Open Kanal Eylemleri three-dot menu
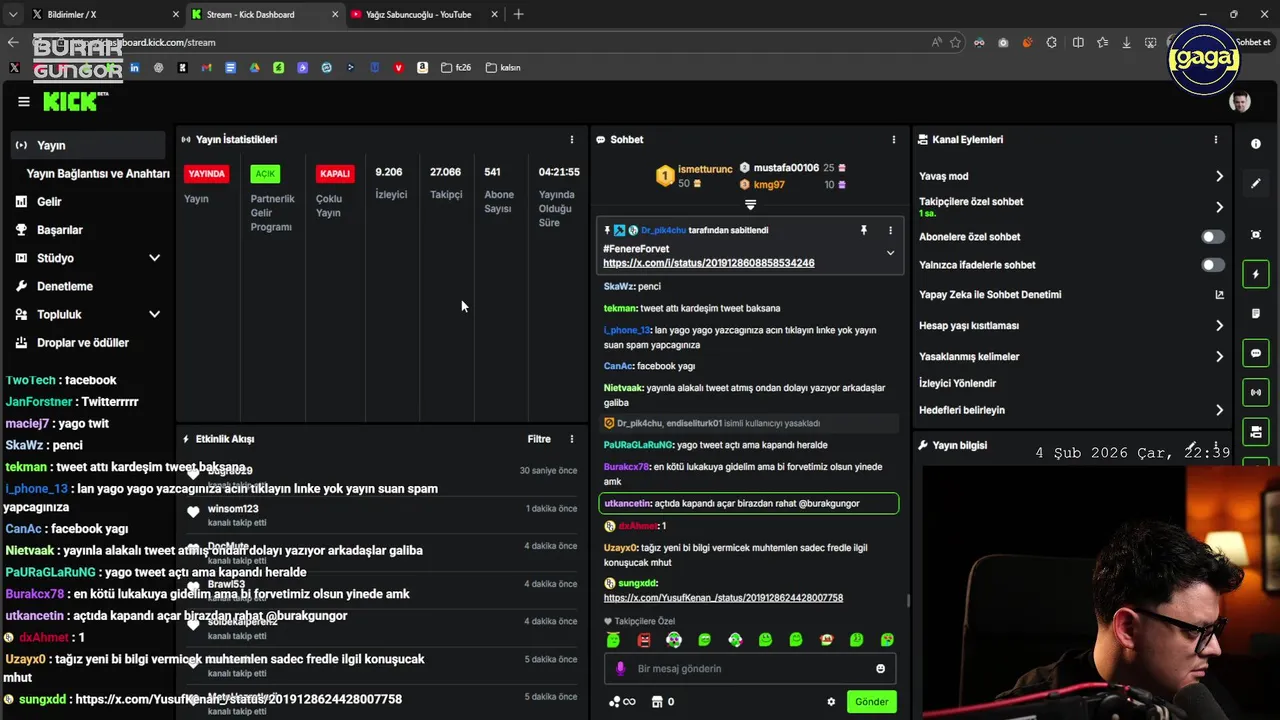 1216,140
